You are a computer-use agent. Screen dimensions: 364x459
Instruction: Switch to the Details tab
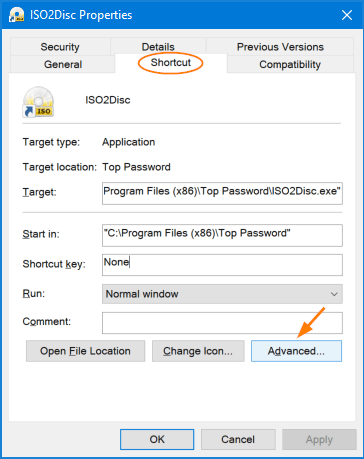pos(158,46)
